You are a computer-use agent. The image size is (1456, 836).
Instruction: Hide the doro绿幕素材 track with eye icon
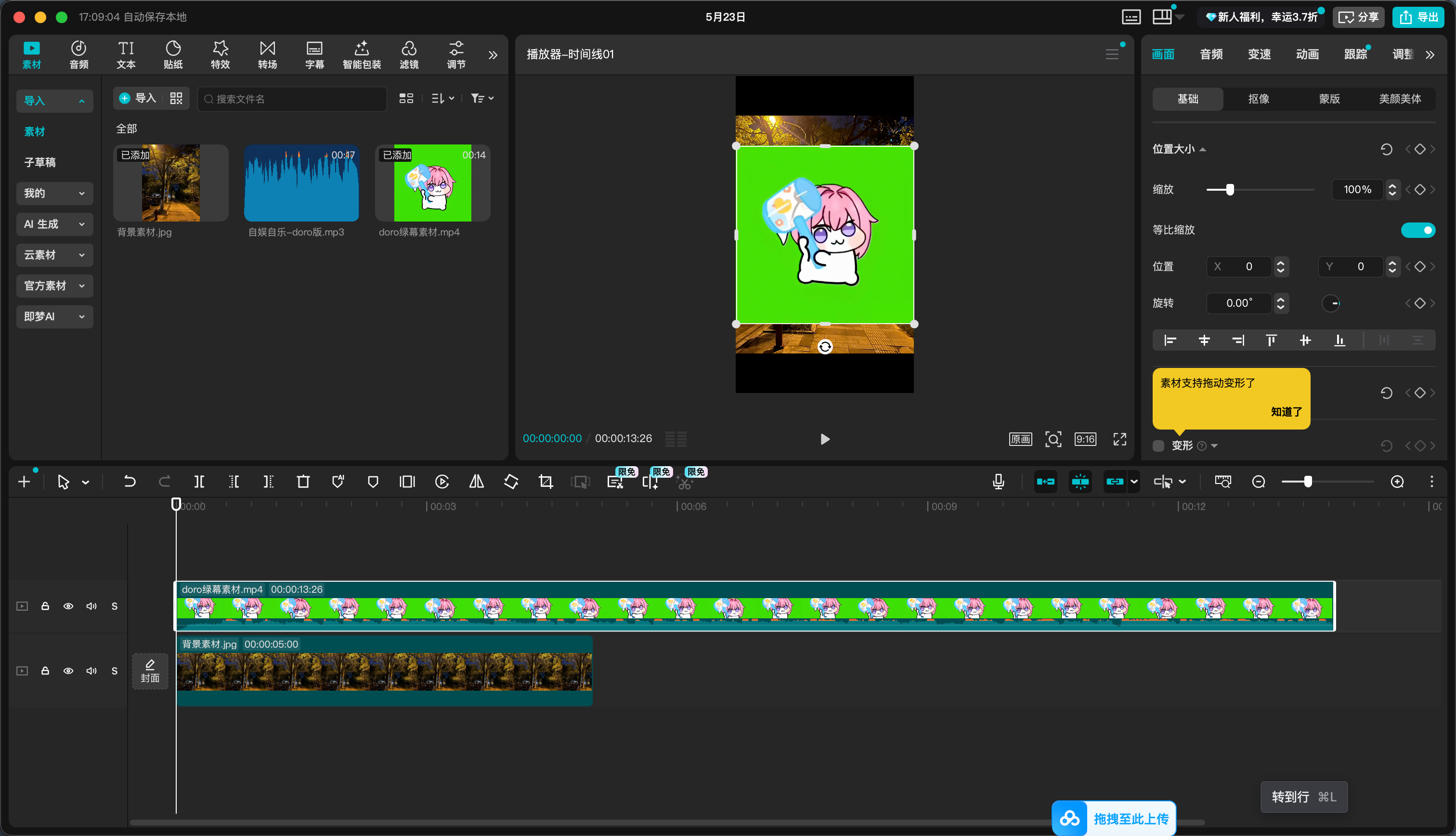pyautogui.click(x=68, y=606)
